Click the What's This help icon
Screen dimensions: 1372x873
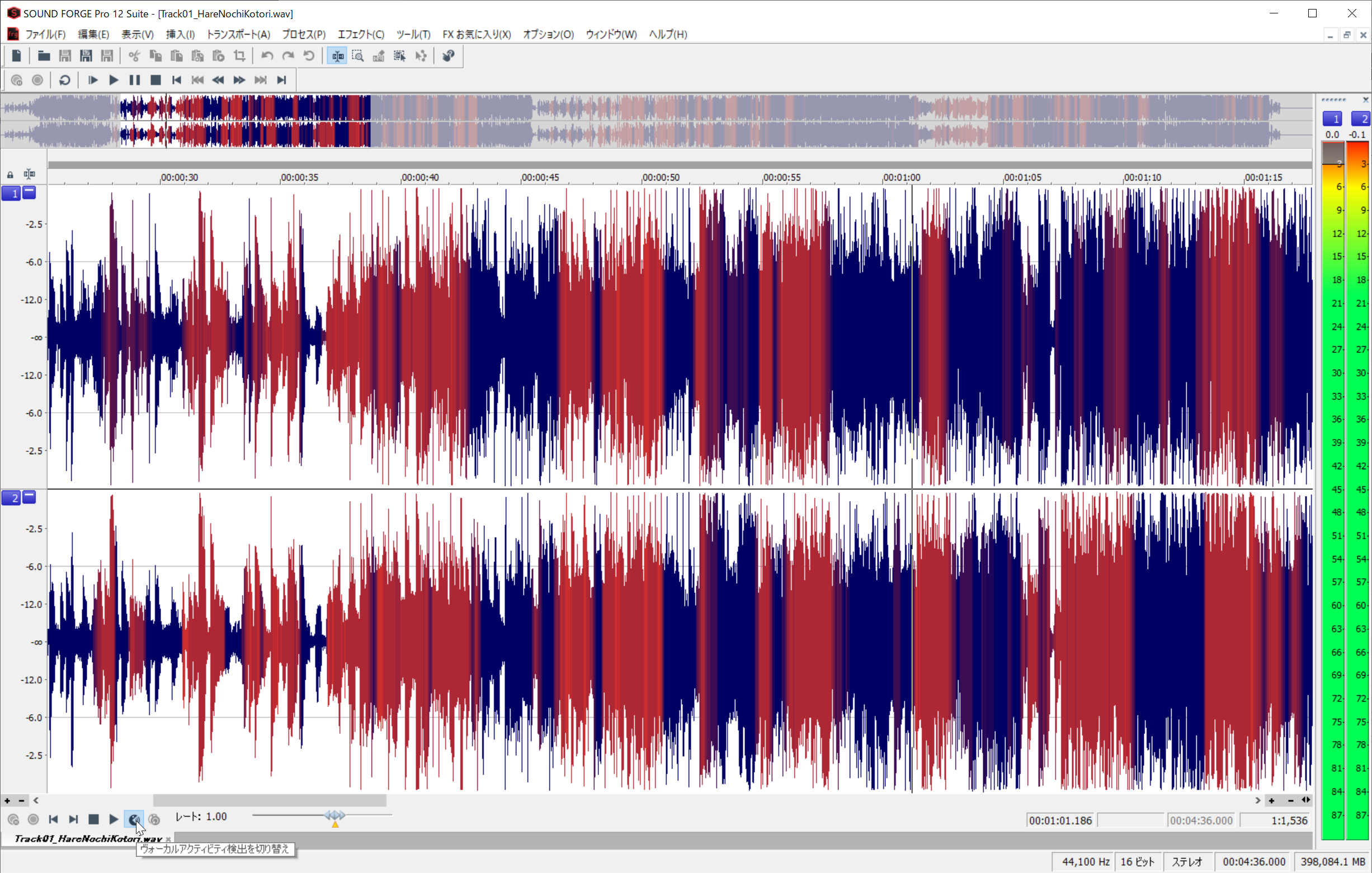click(449, 56)
